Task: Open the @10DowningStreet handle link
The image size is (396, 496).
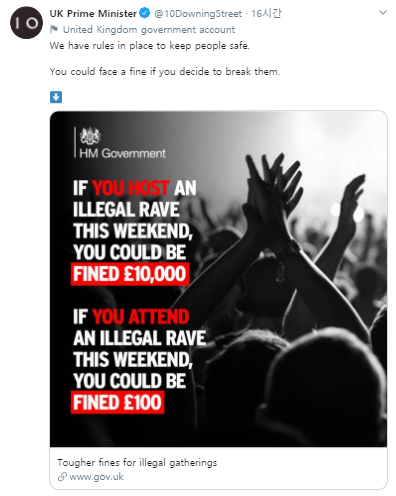Action: (198, 14)
